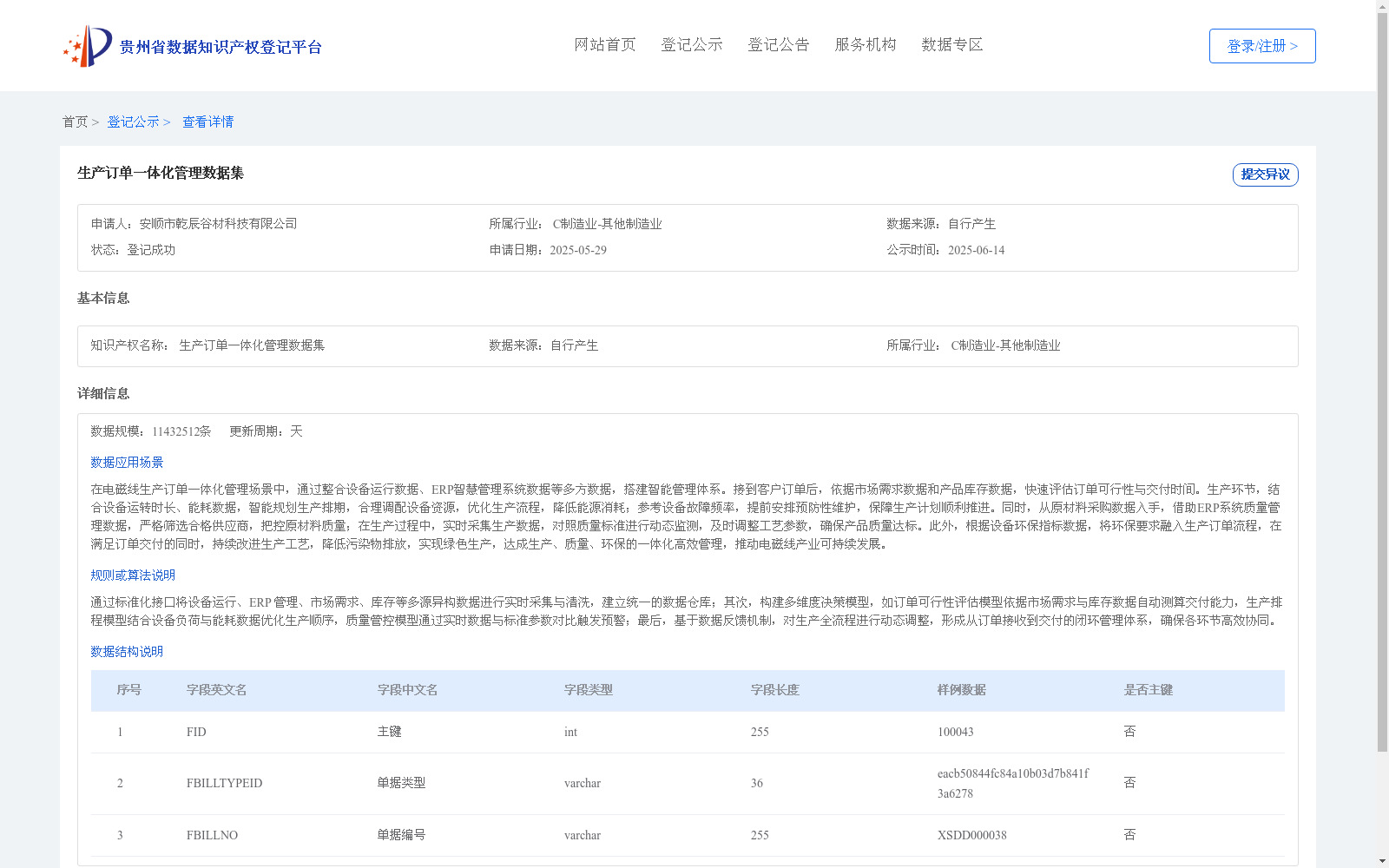Click data scale value 11432512条
The width and height of the screenshot is (1389, 868).
tap(181, 431)
